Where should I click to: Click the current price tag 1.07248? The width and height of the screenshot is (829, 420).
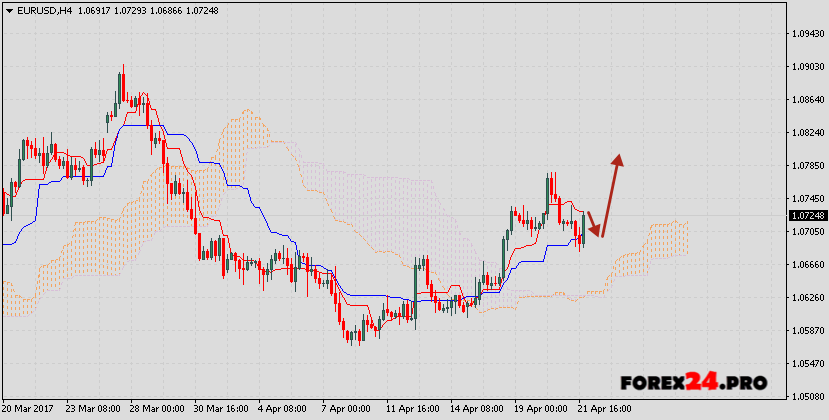coord(807,215)
